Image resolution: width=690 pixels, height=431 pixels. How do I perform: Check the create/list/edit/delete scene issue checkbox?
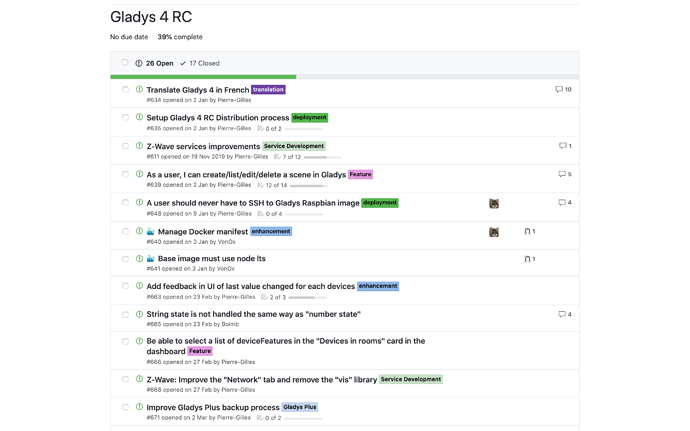point(125,174)
